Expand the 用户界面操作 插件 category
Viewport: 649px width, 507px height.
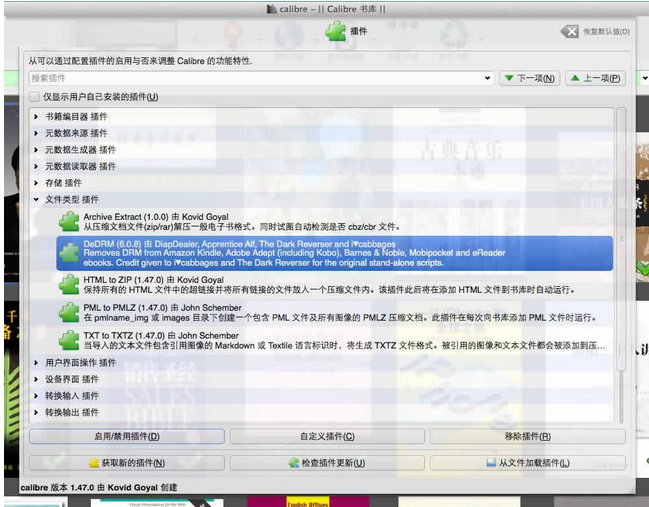[x=36, y=363]
